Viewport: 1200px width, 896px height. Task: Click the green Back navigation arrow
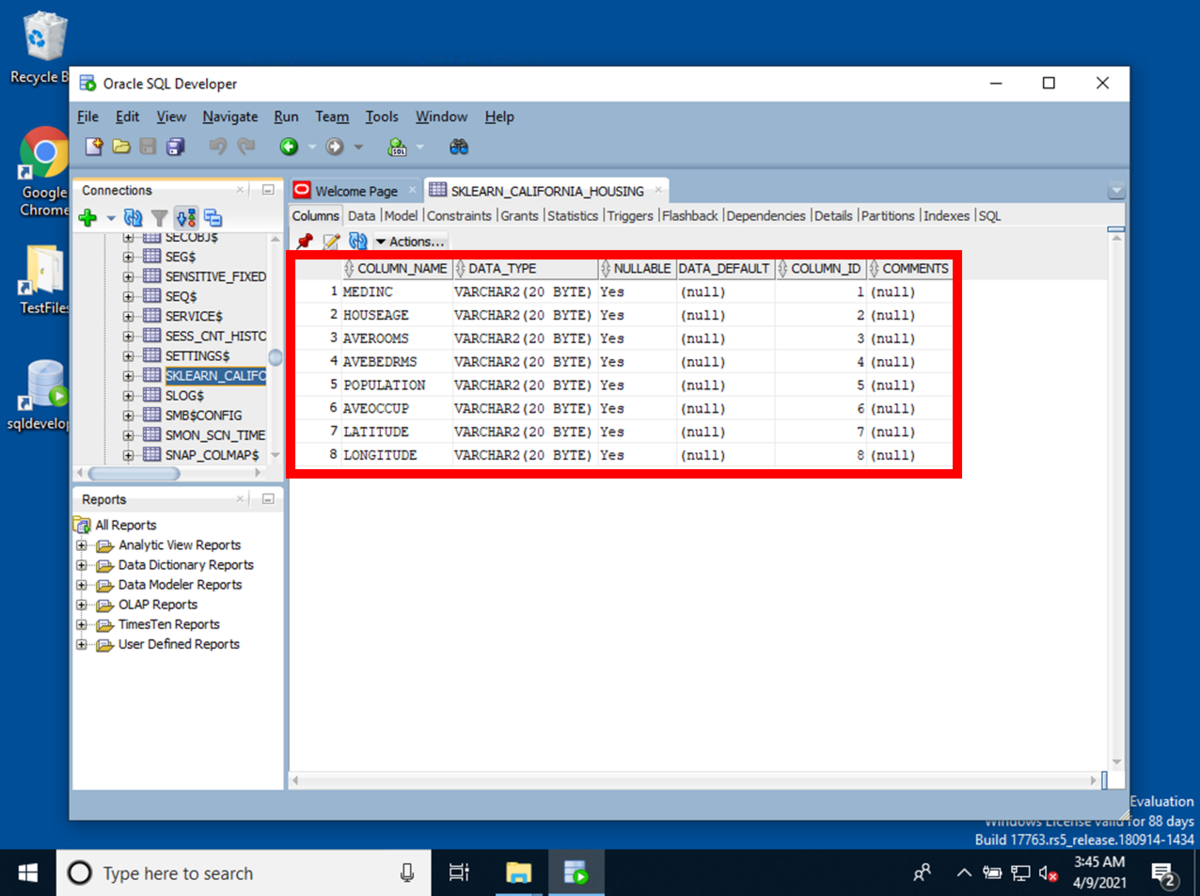289,147
